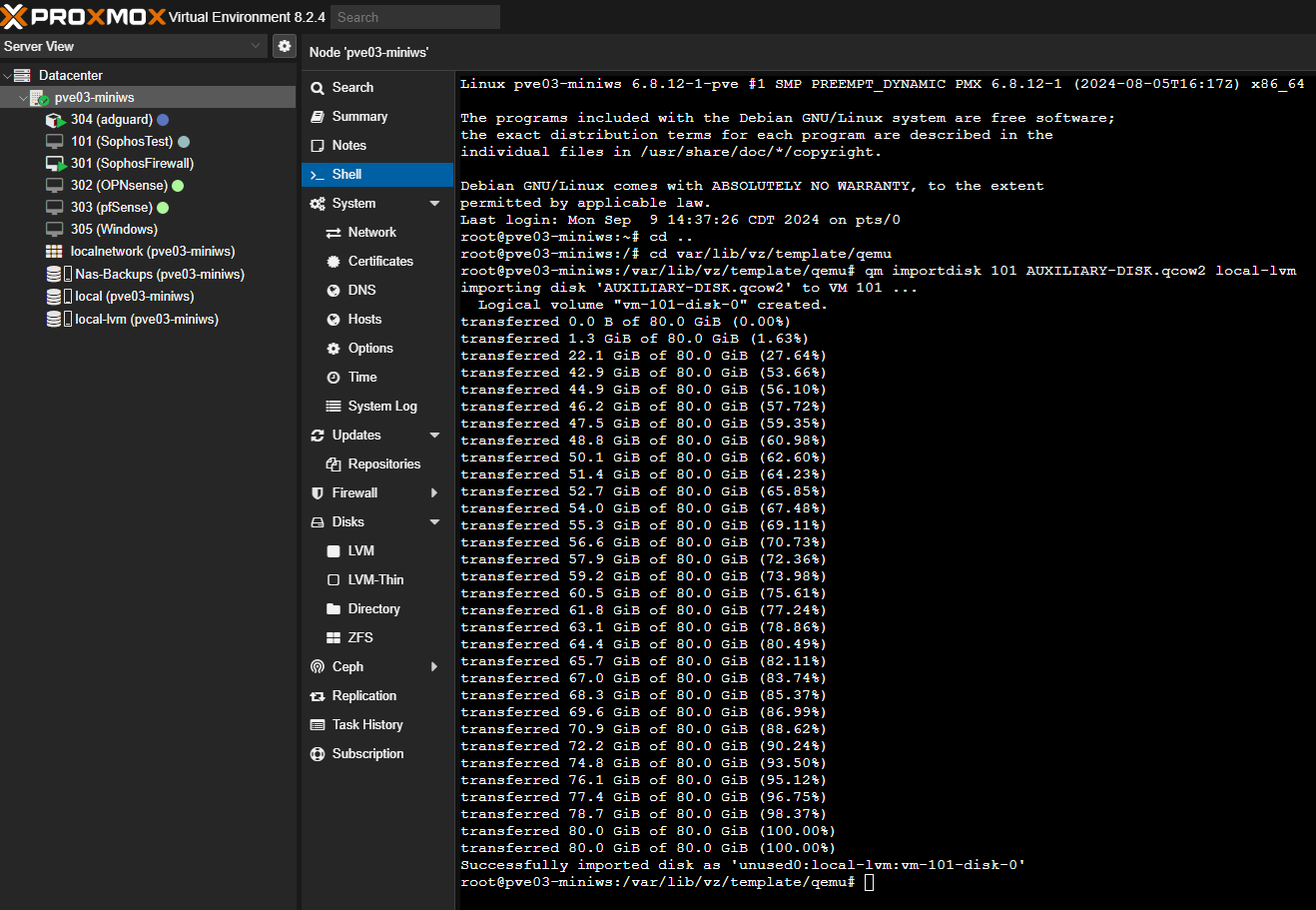This screenshot has height=910, width=1316.
Task: Expand the Firewall submenu arrow
Action: click(434, 493)
